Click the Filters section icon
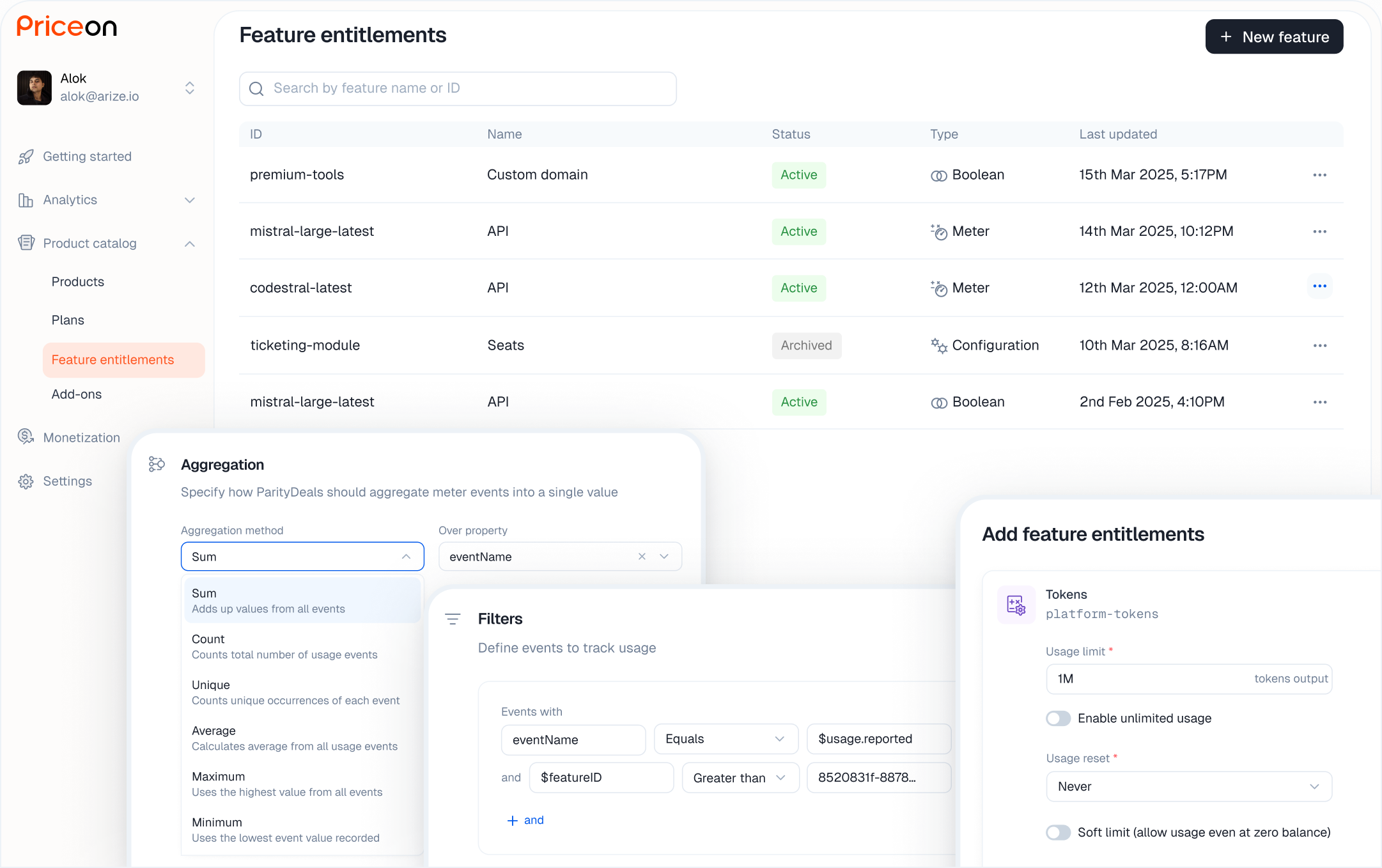Screen dimensions: 1382x868 coord(453,619)
